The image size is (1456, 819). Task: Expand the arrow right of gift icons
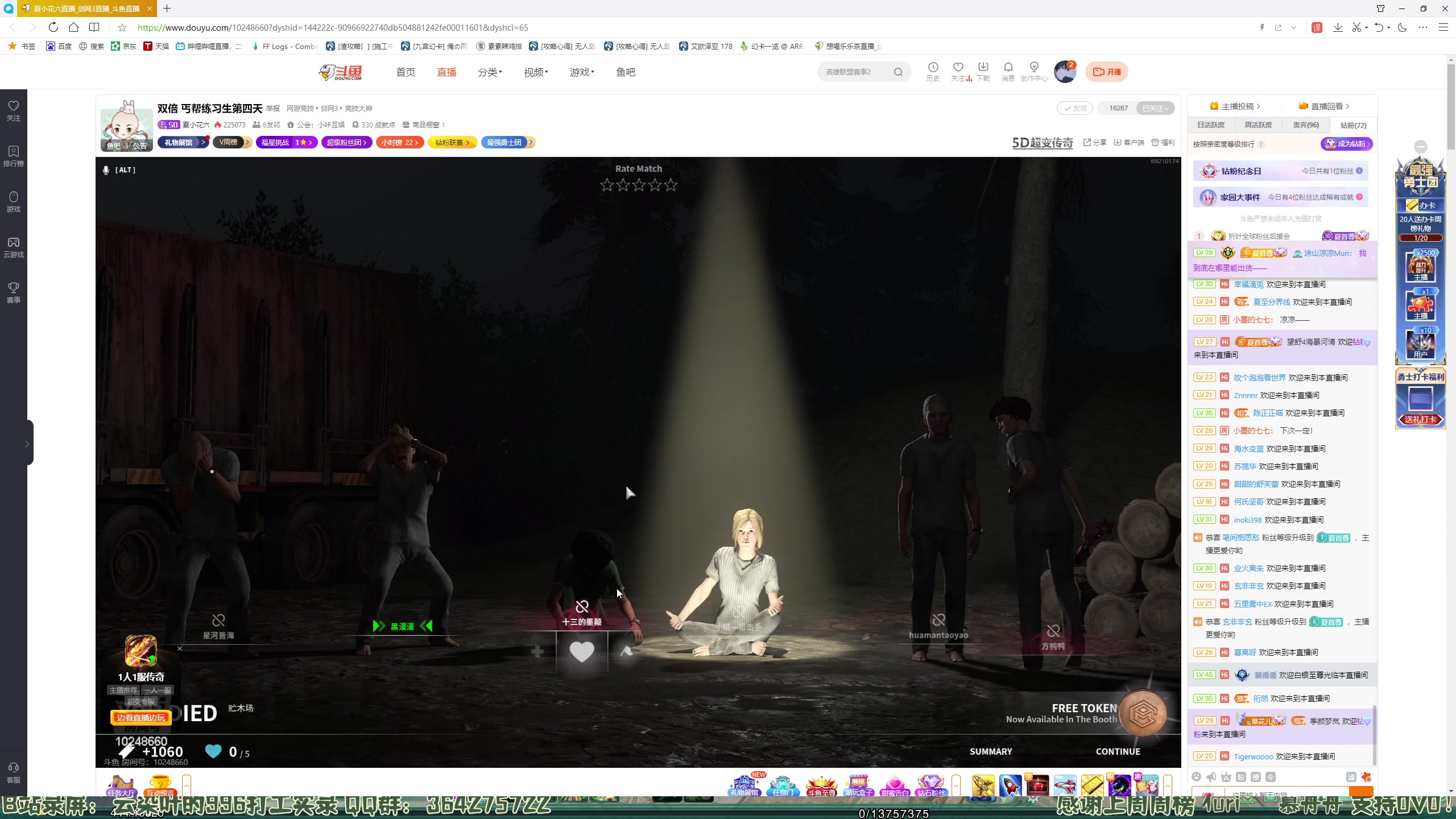(1168, 785)
